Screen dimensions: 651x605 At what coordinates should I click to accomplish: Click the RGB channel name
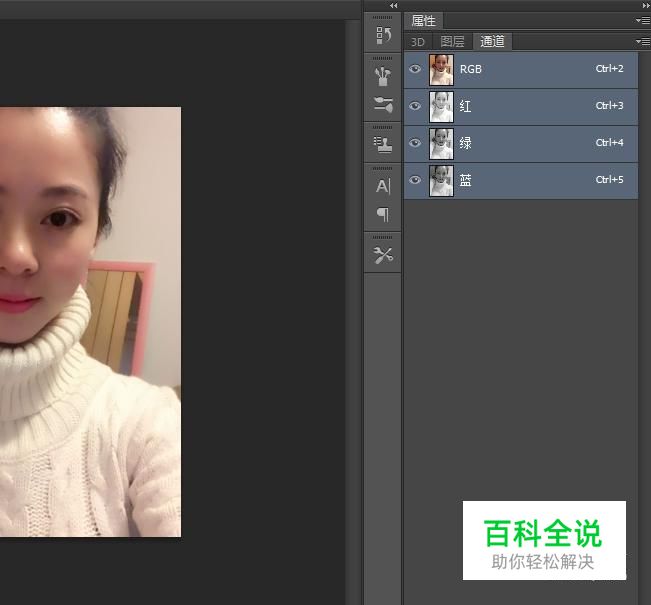tap(471, 69)
